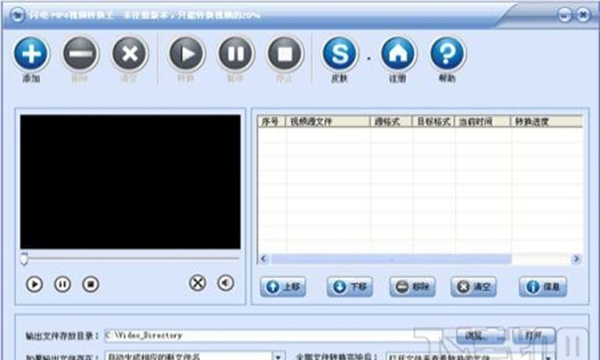Click the Info button with i icon
This screenshot has width=600, height=360.
pyautogui.click(x=543, y=287)
